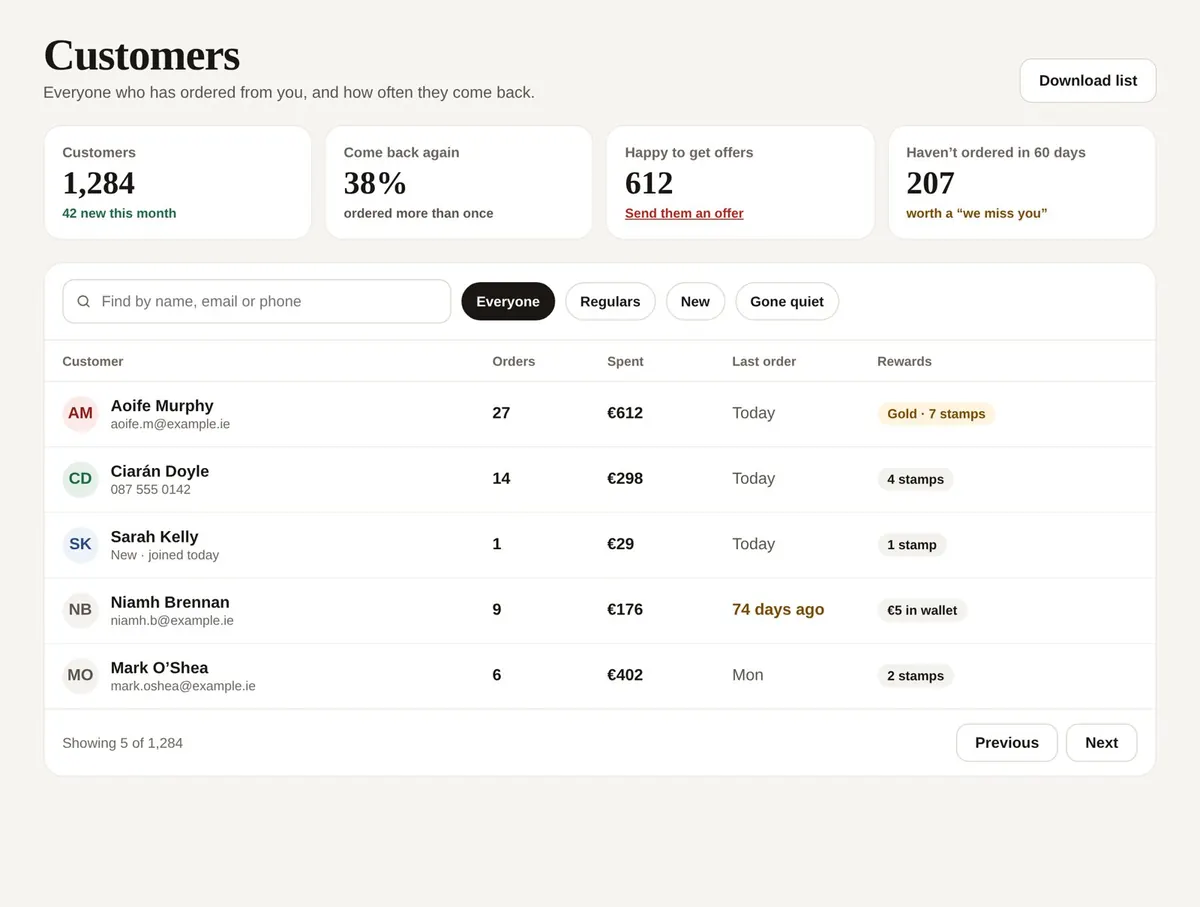This screenshot has height=907, width=1200.
Task: Click the ordered more than once text
Action: tap(418, 213)
